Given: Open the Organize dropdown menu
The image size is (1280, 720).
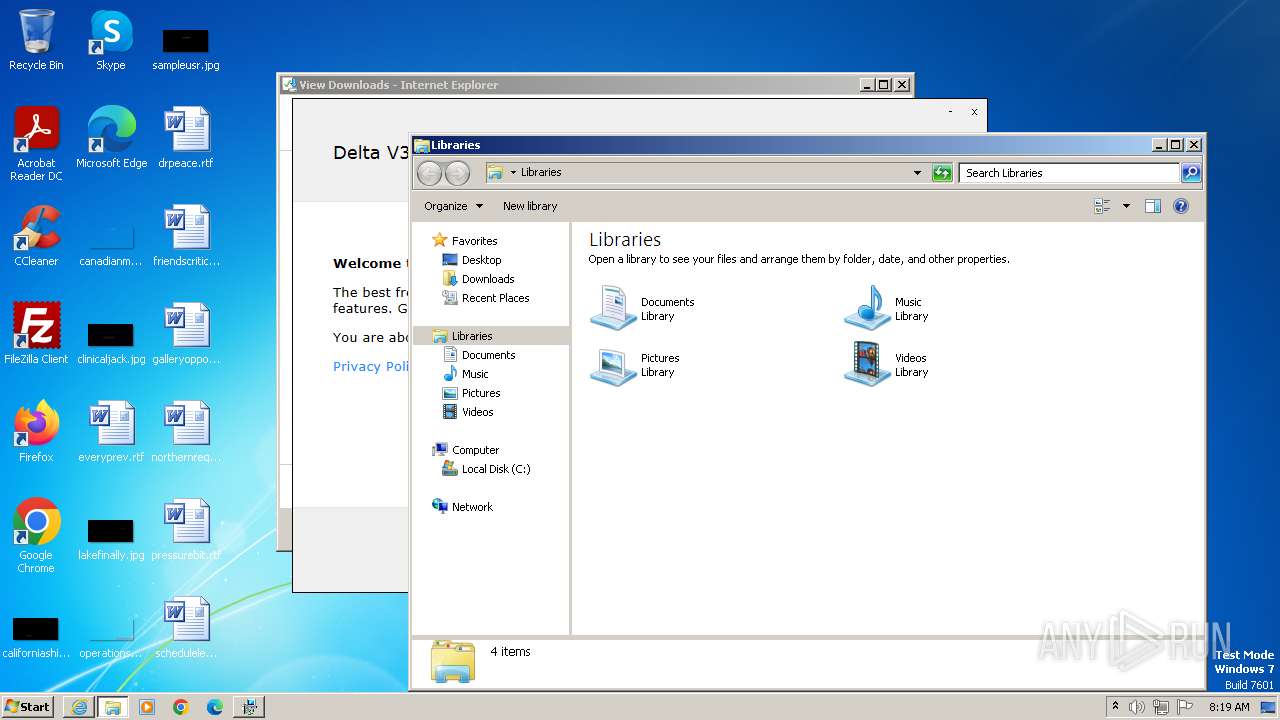Looking at the screenshot, I should tap(453, 206).
